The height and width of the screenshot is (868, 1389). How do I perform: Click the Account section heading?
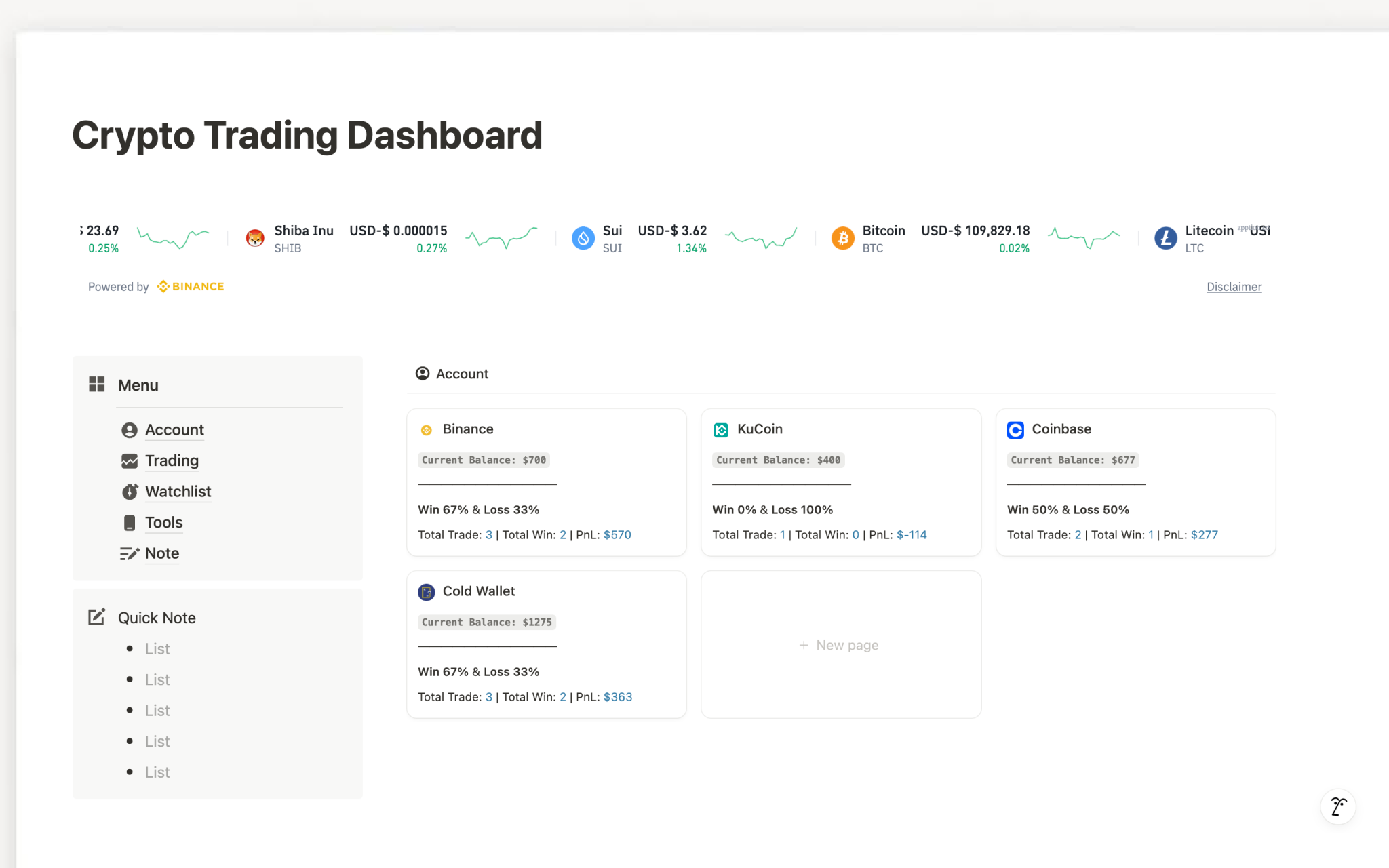pyautogui.click(x=462, y=374)
